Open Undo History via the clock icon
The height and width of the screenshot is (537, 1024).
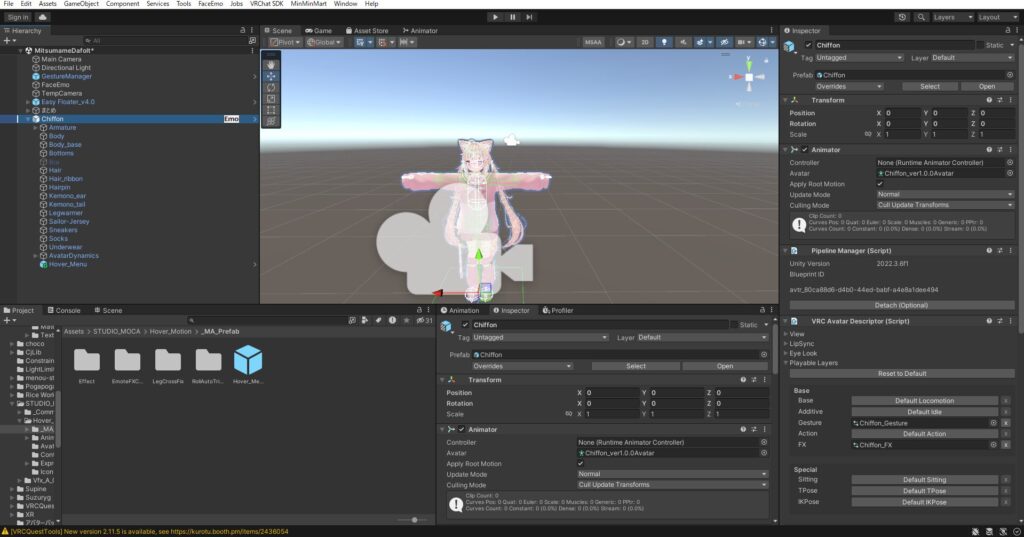[x=904, y=17]
